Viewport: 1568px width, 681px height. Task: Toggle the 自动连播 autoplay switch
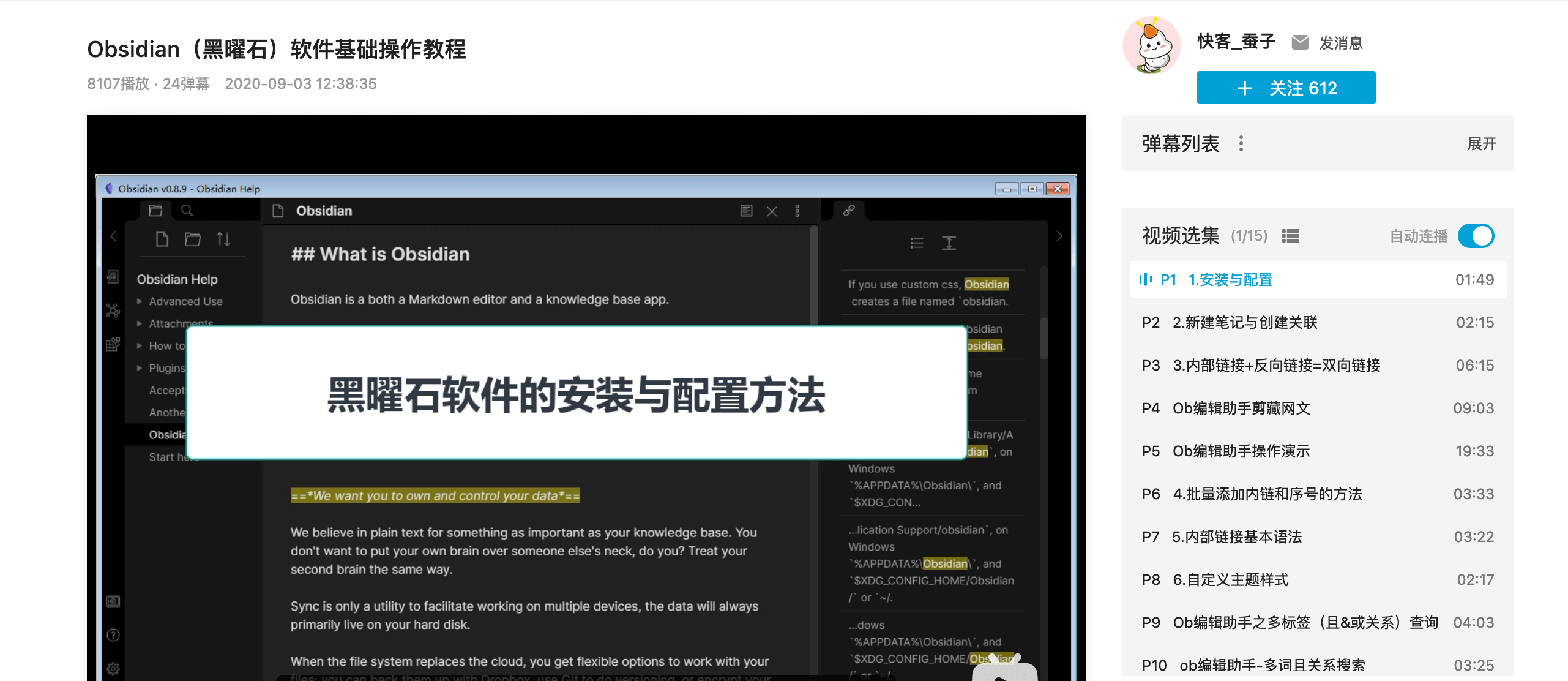1476,236
